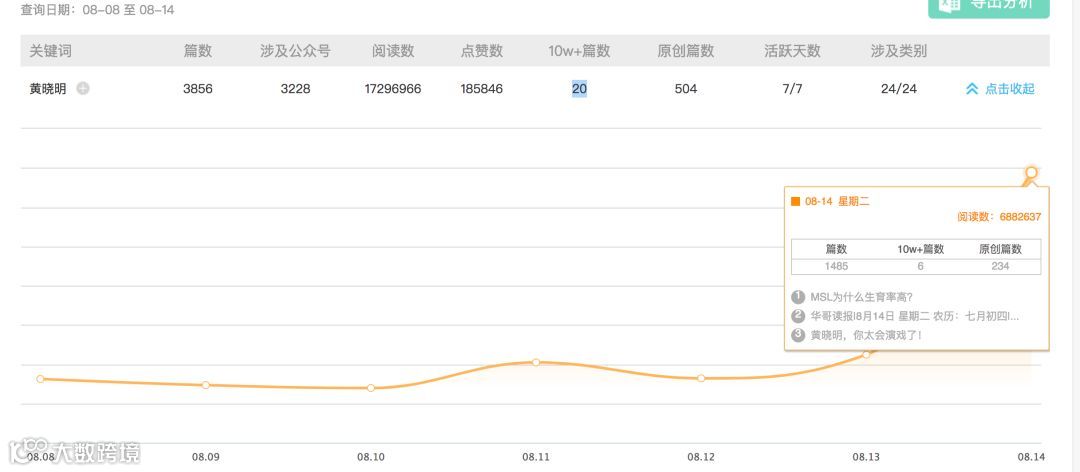Image resolution: width=1080 pixels, height=472 pixels.
Task: Click the 10w+篇数 column header in table
Action: coord(579,51)
